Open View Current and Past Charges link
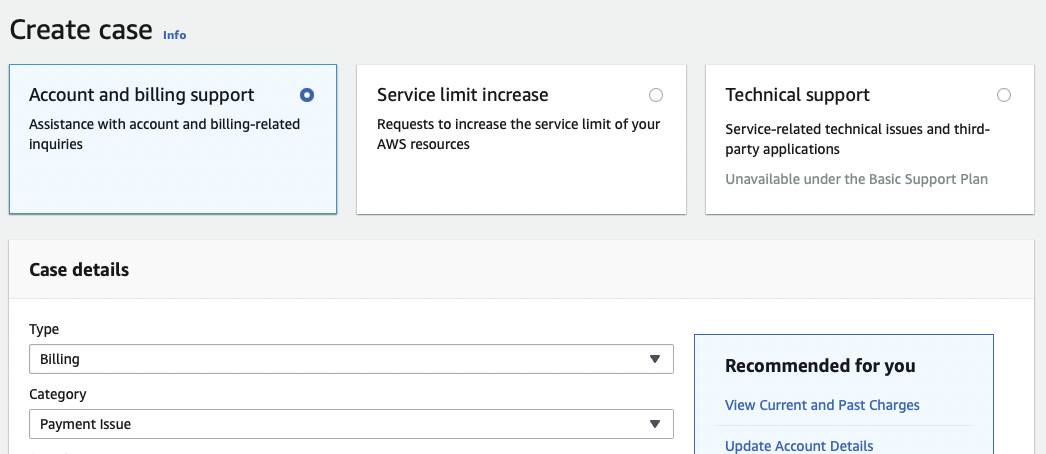This screenshot has height=454, width=1046. [x=822, y=405]
